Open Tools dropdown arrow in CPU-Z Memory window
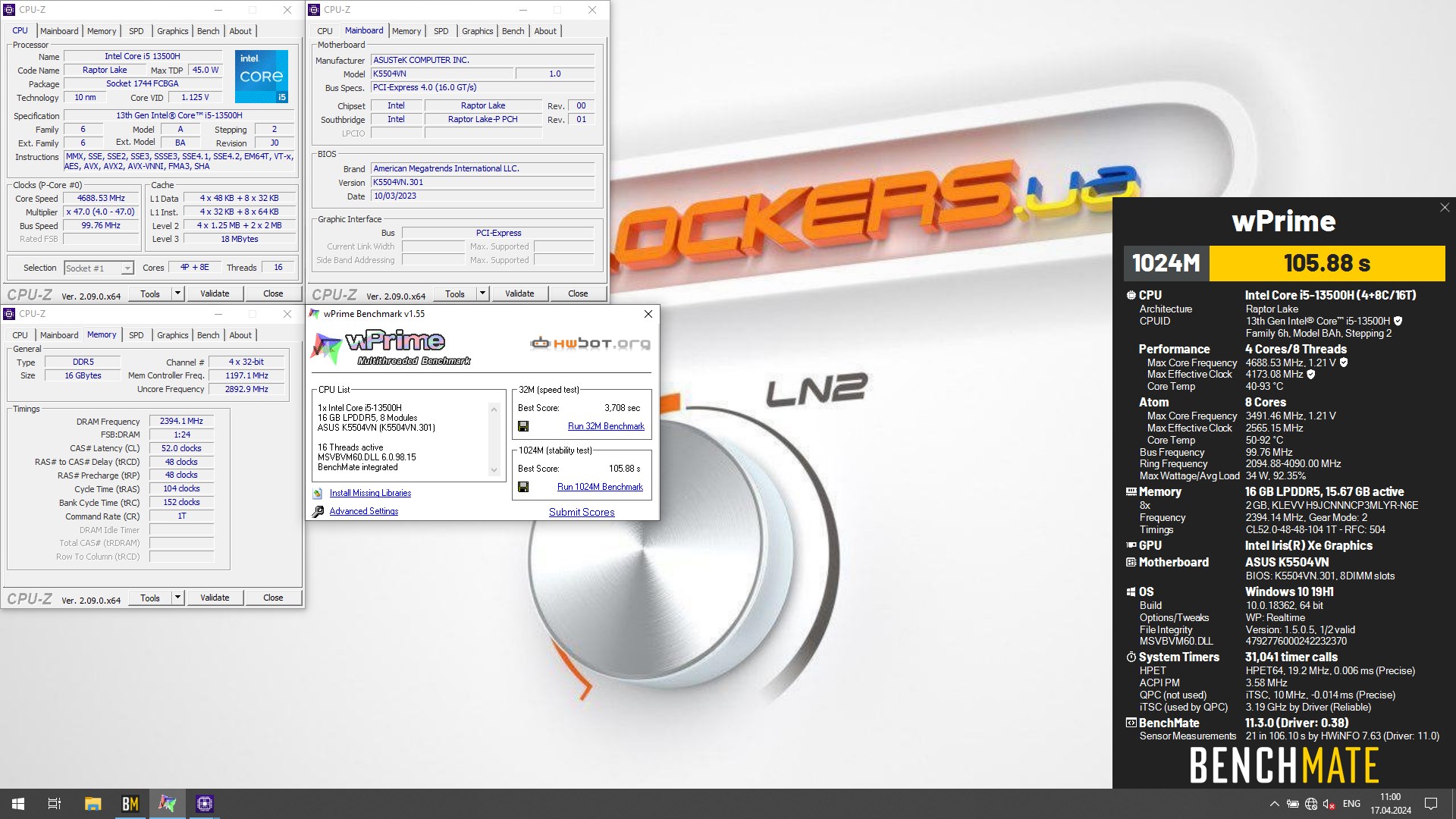Image resolution: width=1456 pixels, height=819 pixels. [177, 598]
